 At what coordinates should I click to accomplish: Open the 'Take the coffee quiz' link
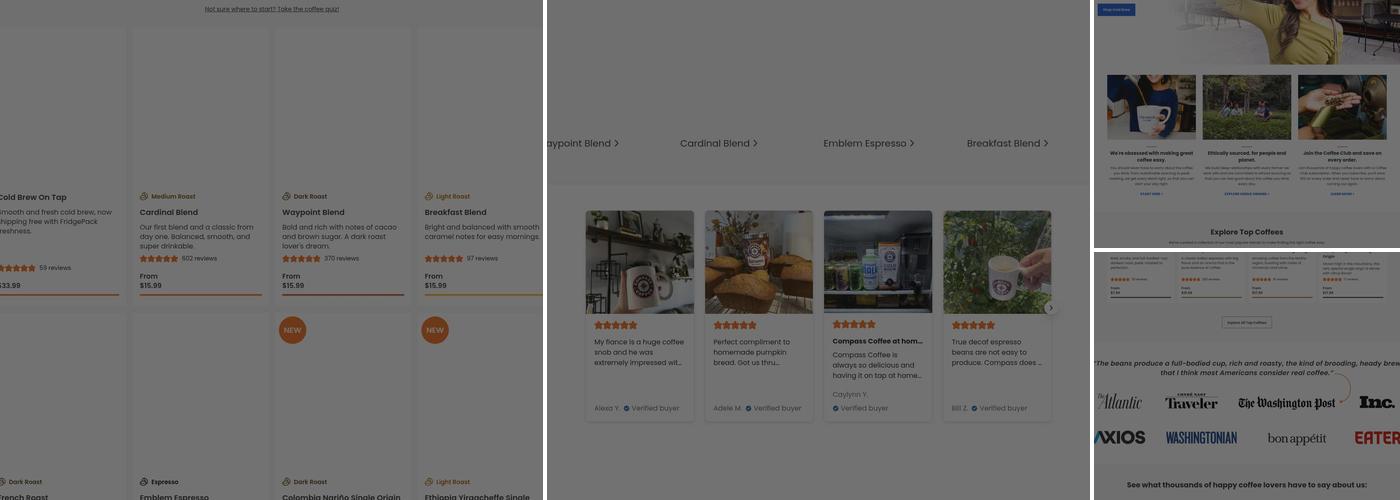308,9
